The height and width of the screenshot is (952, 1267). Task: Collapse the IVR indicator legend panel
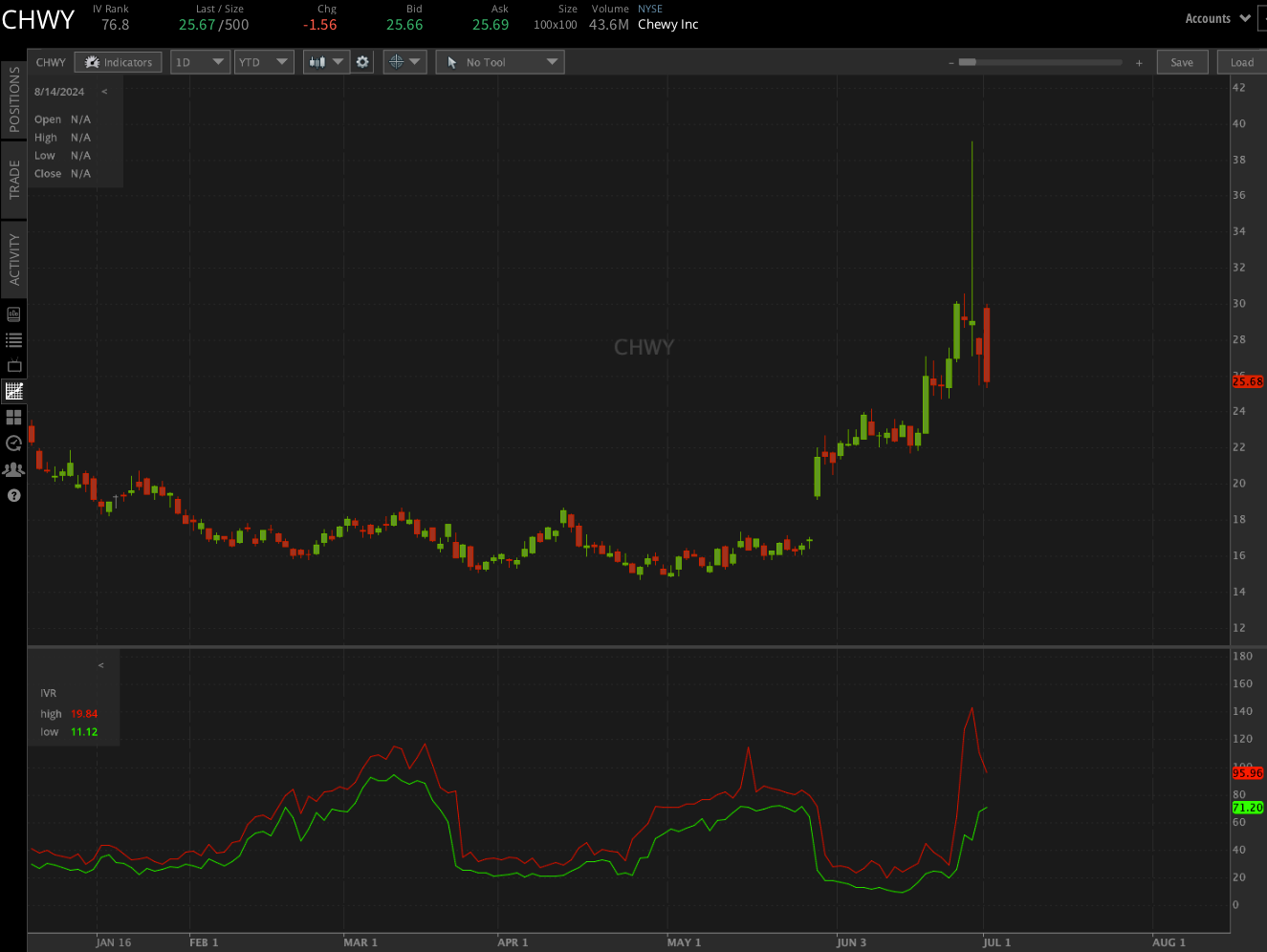[x=100, y=664]
